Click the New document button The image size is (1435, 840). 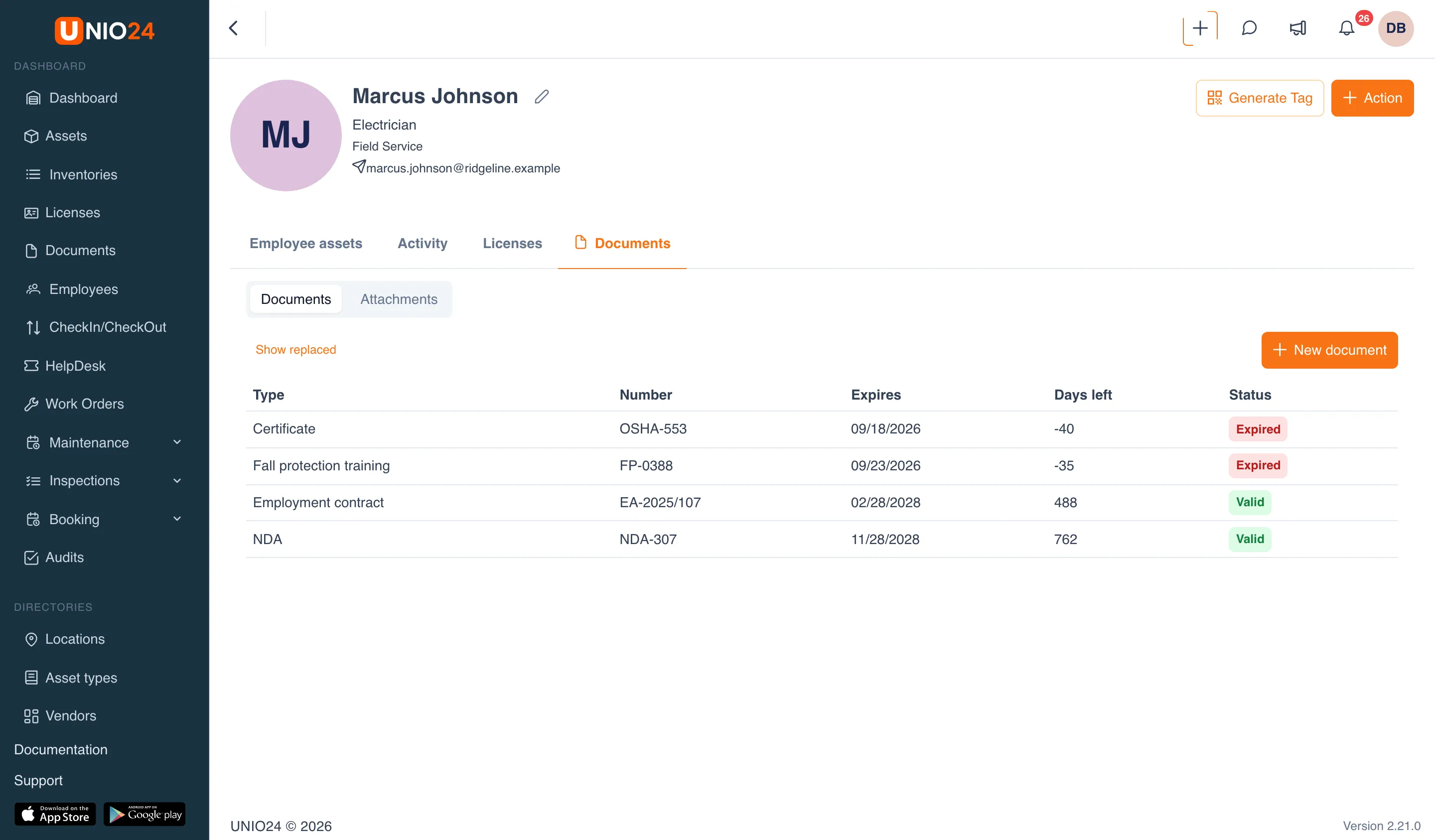1329,350
